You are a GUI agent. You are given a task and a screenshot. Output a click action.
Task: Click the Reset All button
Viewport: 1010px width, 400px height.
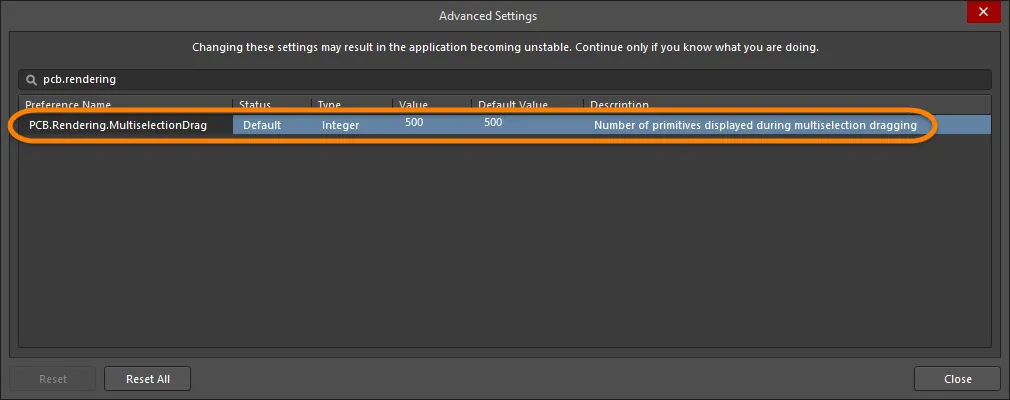[x=148, y=379]
